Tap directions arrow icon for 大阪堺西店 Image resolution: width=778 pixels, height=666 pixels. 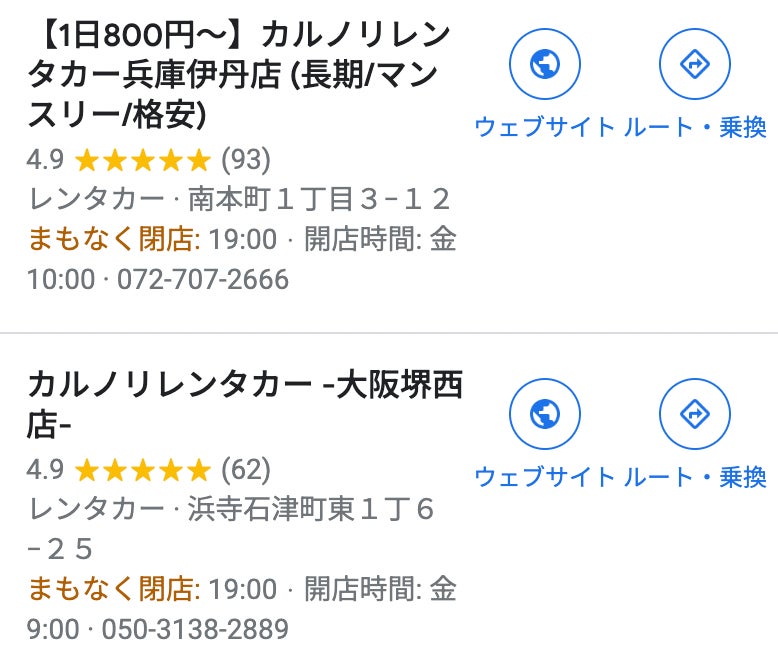pyautogui.click(x=694, y=413)
